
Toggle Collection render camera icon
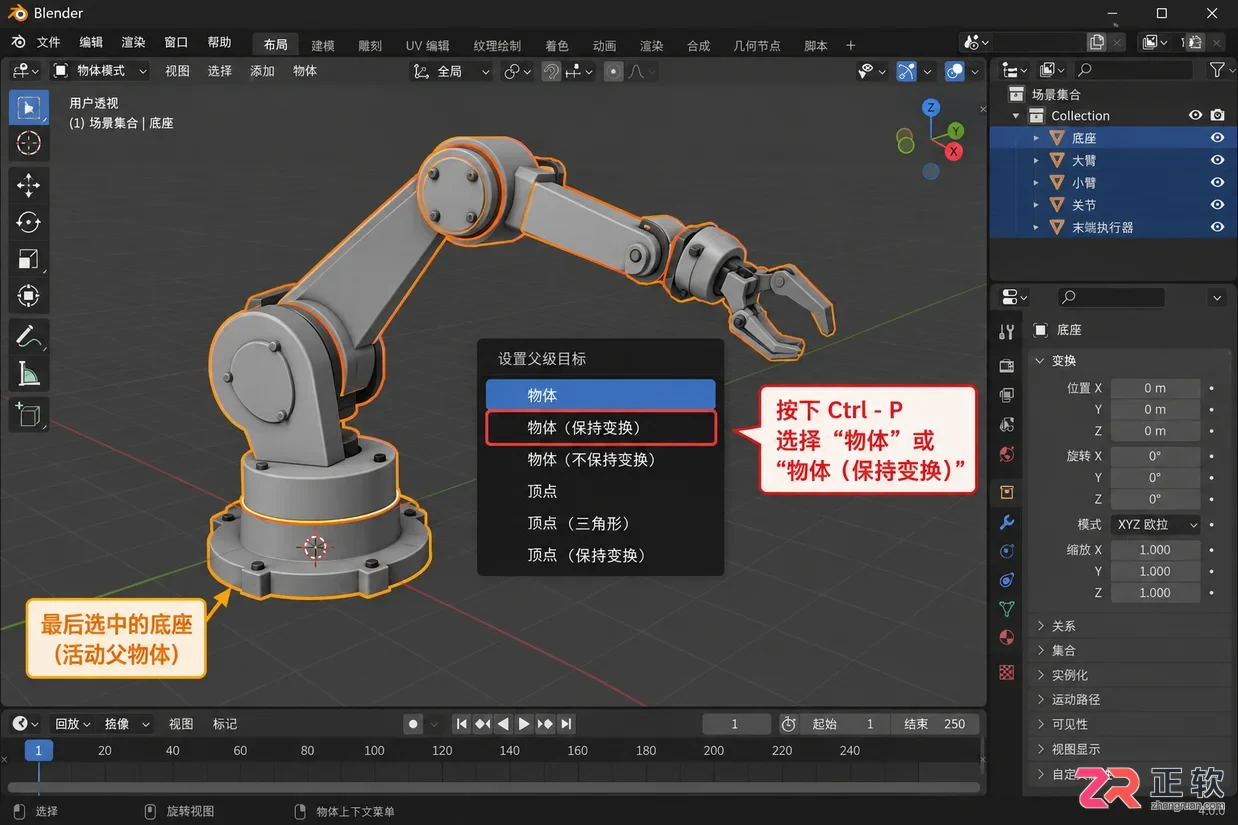tap(1217, 116)
